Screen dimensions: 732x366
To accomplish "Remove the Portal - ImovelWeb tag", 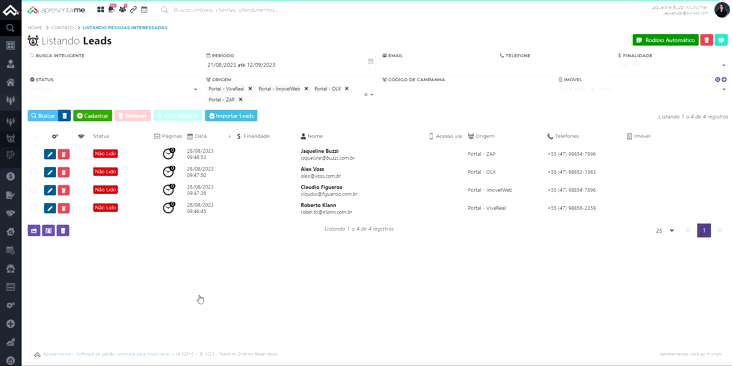I will (x=306, y=89).
